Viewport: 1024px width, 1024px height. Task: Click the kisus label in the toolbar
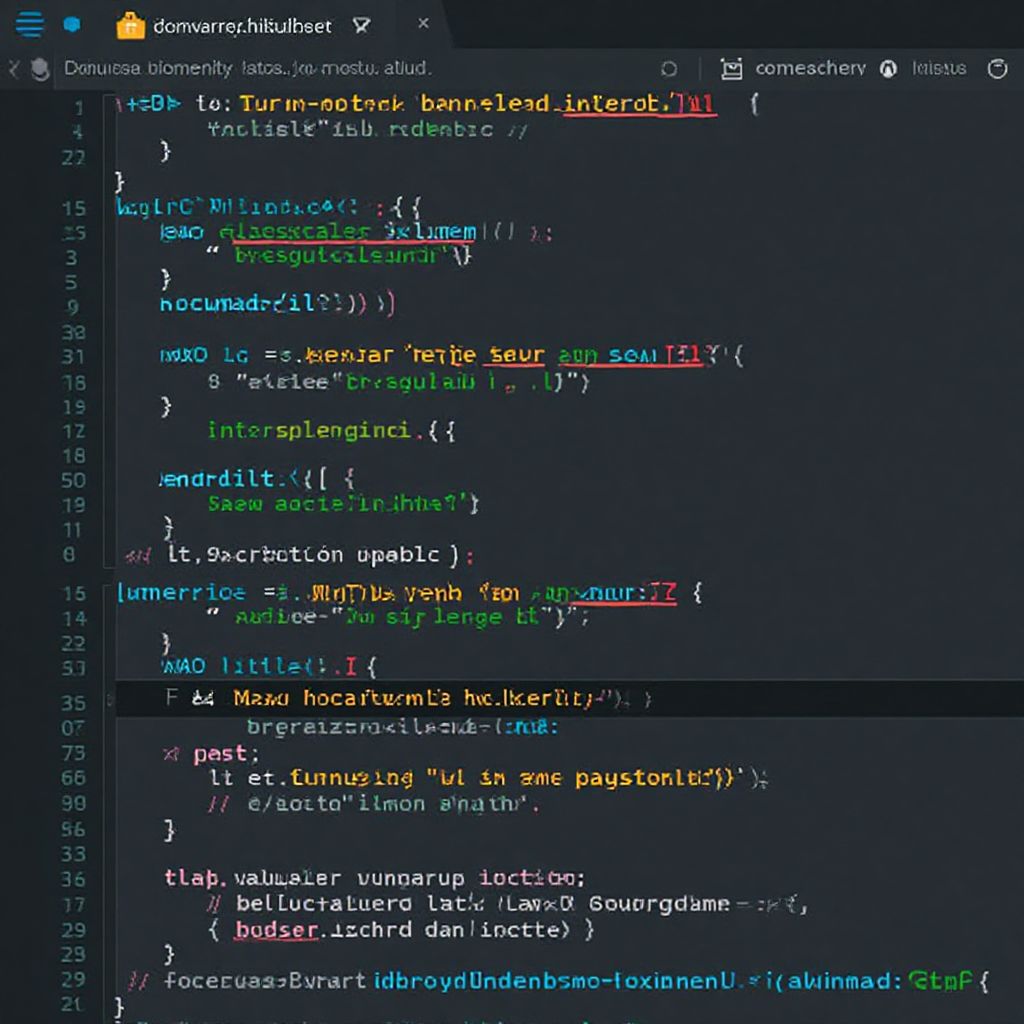[x=939, y=69]
